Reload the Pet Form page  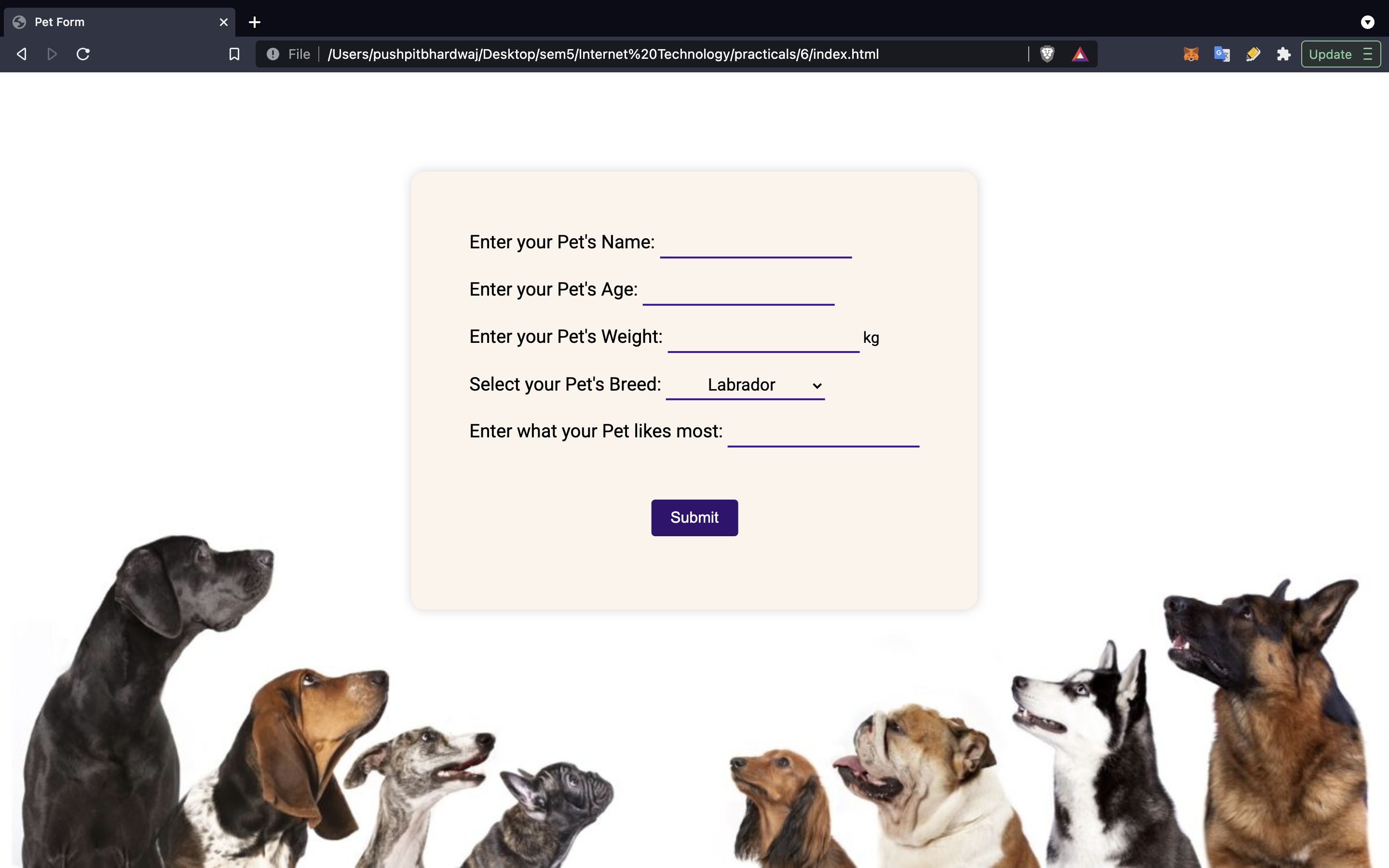pos(83,54)
